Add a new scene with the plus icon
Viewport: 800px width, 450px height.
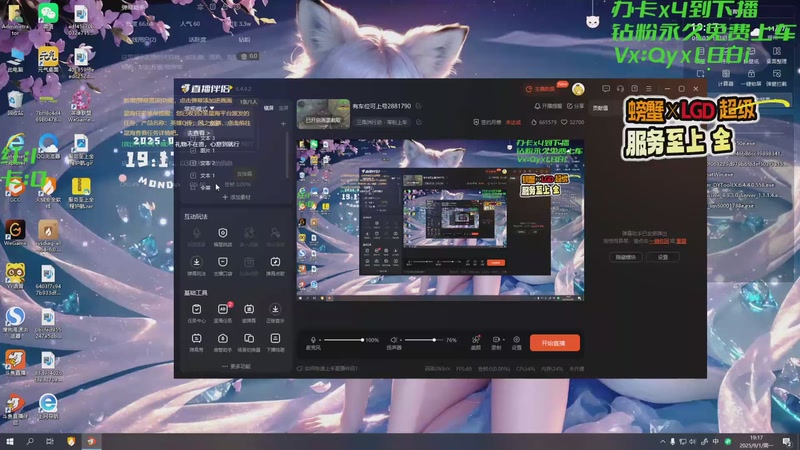pyautogui.click(x=283, y=124)
